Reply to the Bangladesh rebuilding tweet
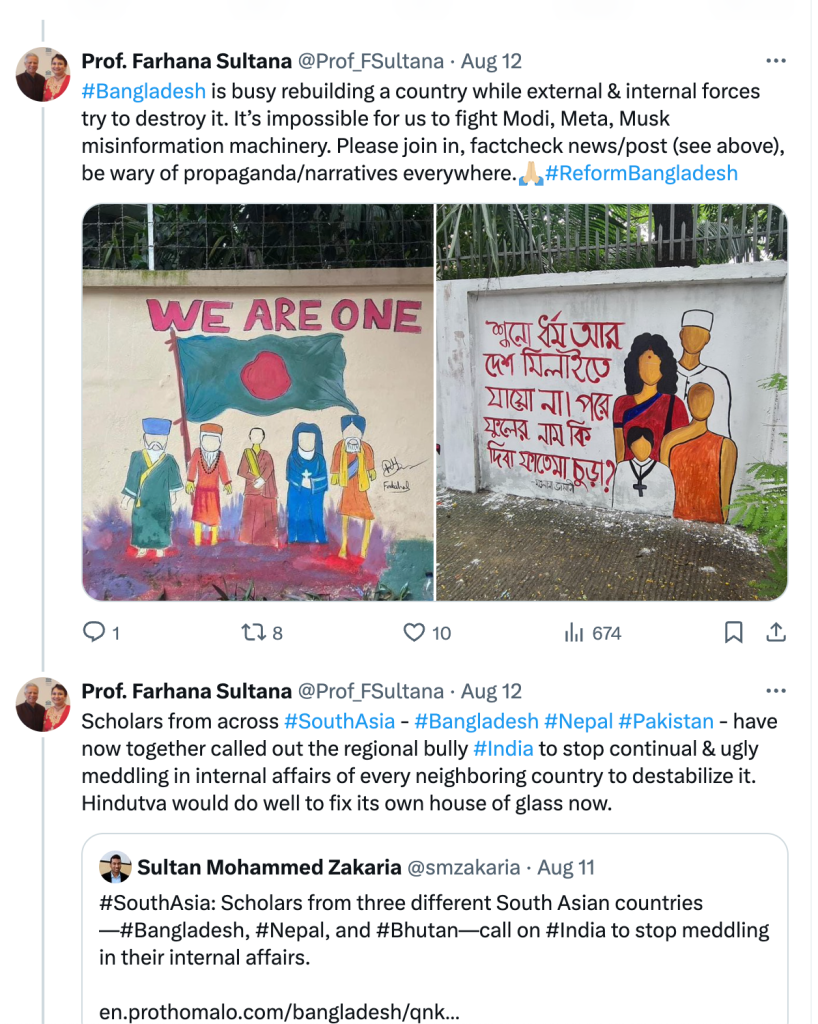This screenshot has height=1024, width=818. 94,632
